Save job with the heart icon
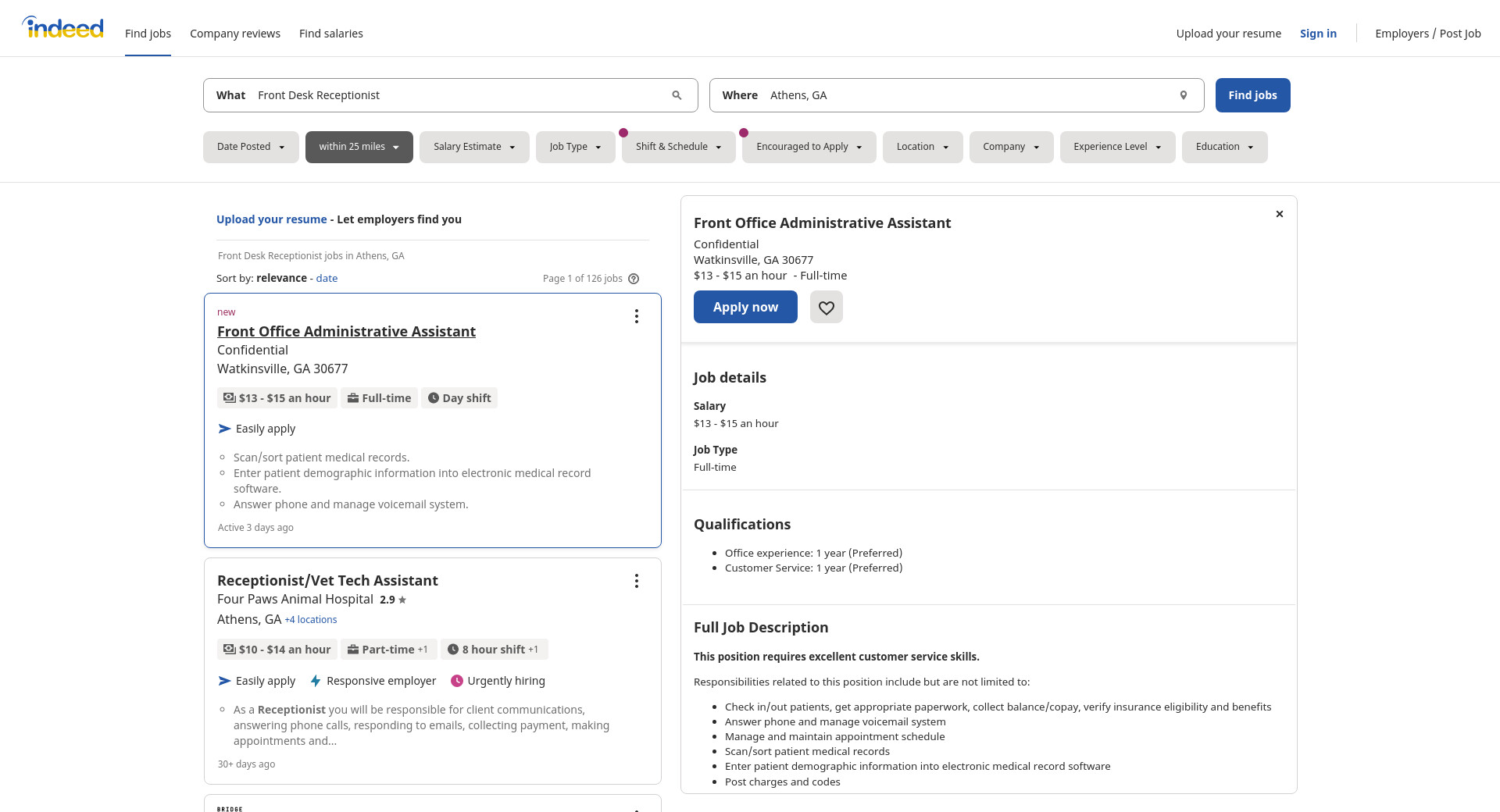Screen dimensions: 1500x812 826,308
